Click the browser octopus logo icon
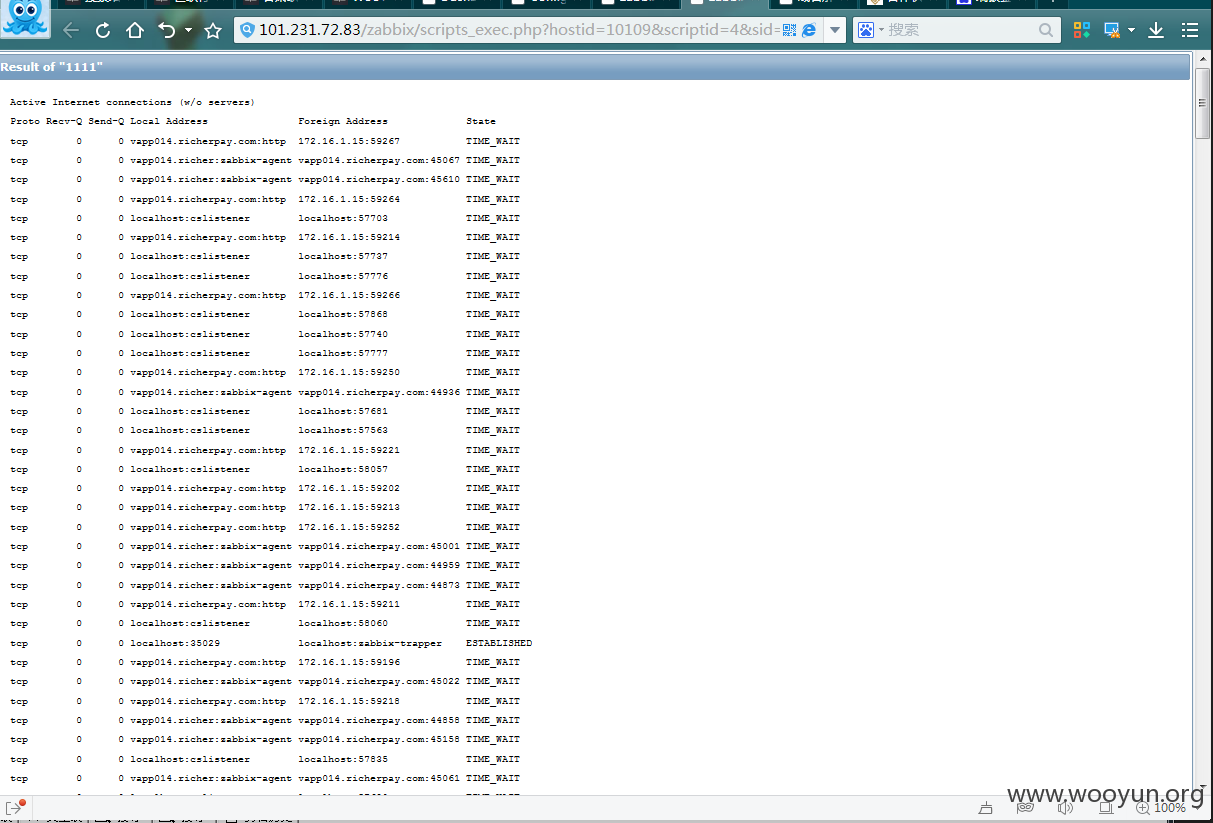Viewport: 1213px width, 823px height. [25, 19]
